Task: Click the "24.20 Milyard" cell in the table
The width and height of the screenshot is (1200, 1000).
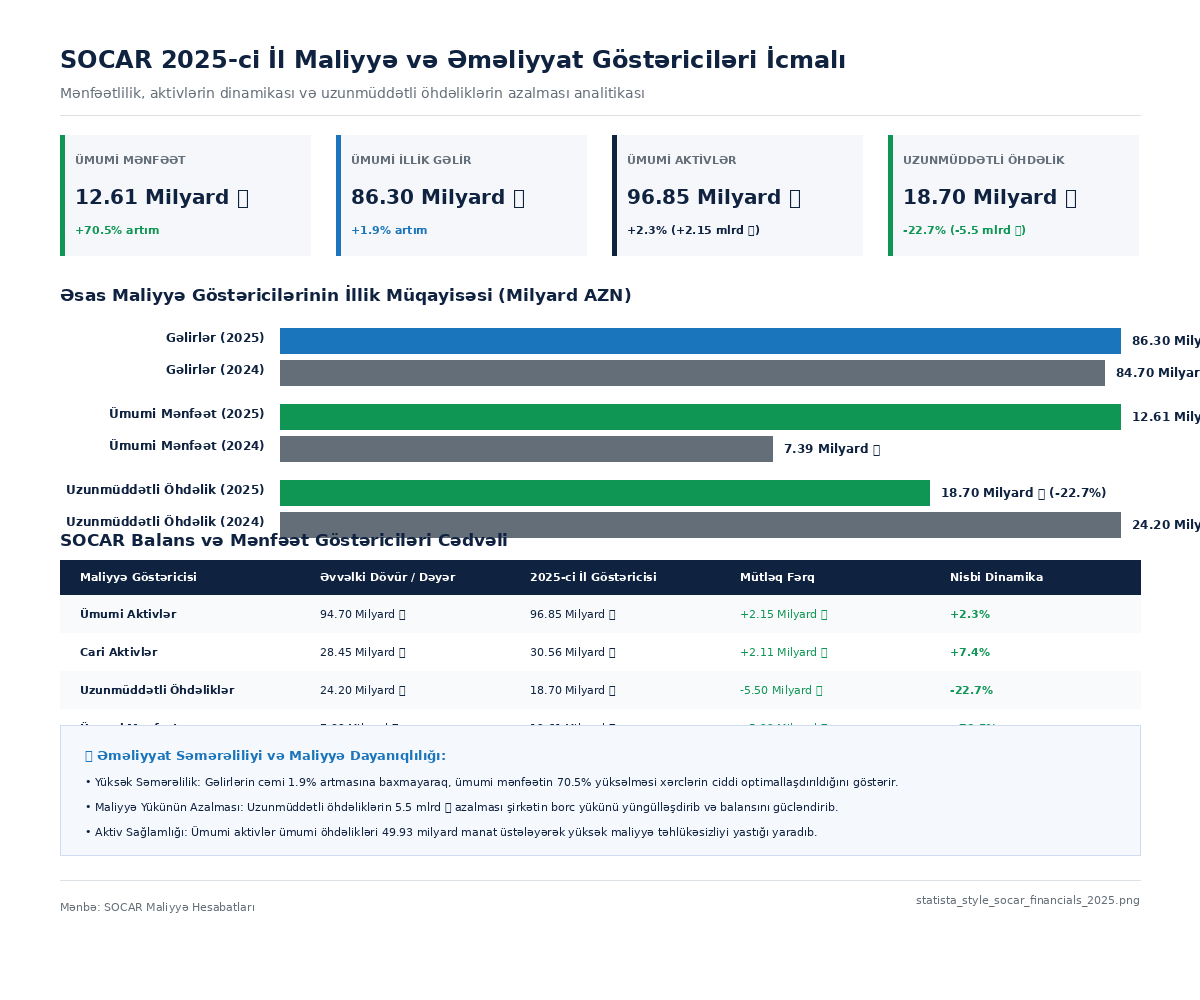Action: [363, 691]
